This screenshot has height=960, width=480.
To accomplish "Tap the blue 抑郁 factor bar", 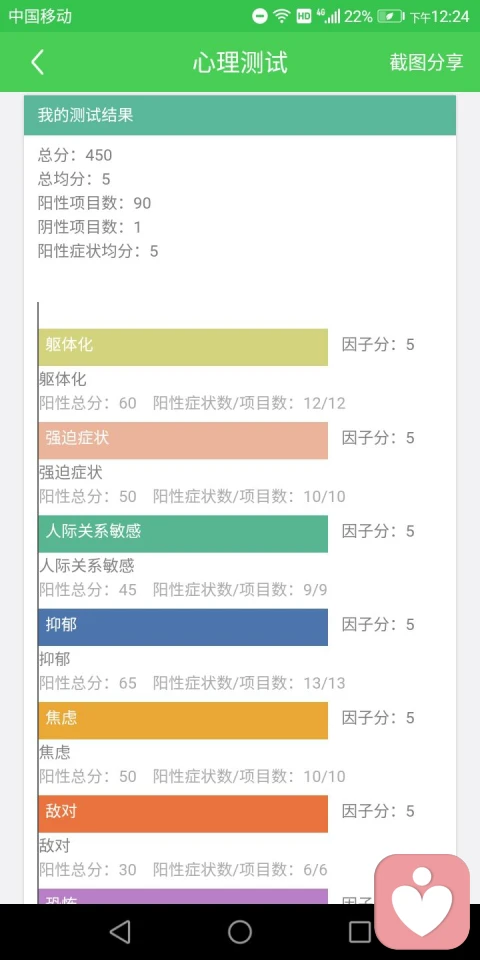I will pyautogui.click(x=183, y=627).
